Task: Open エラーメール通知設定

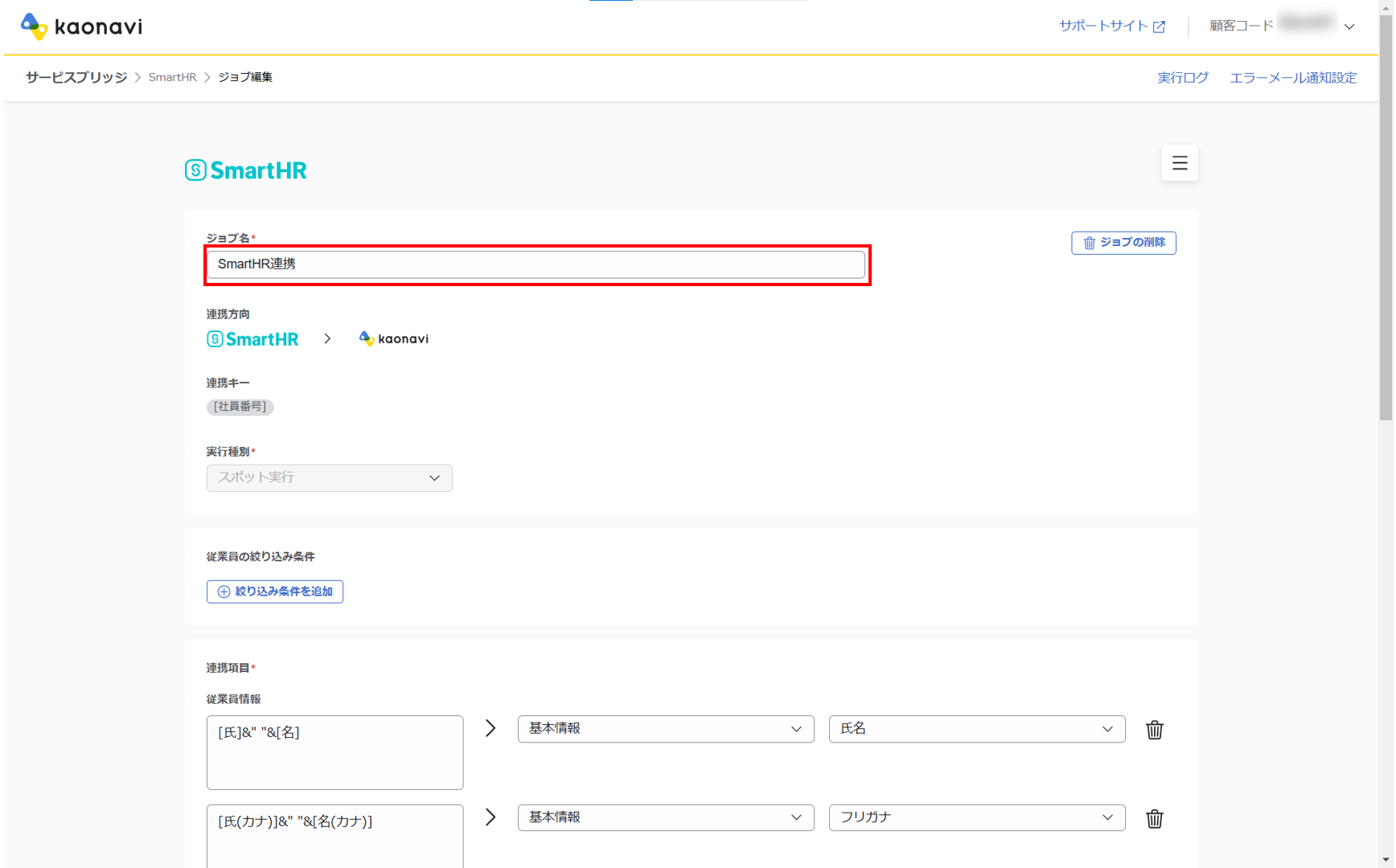Action: point(1293,78)
